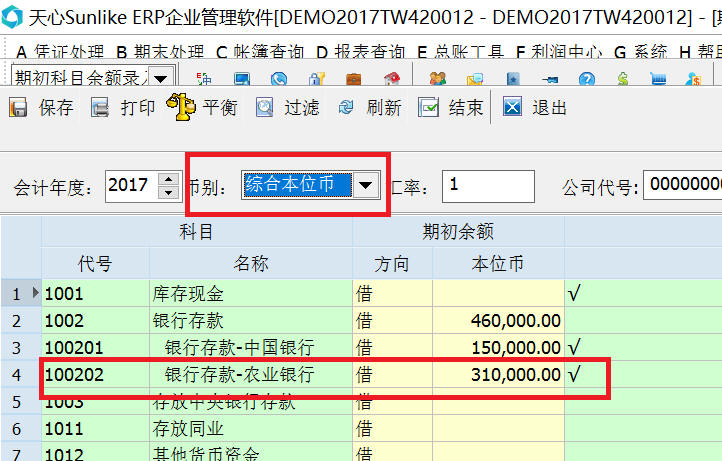Select the 银行存款-农业银行 name cell
This screenshot has height=461, width=722.
tap(251, 374)
